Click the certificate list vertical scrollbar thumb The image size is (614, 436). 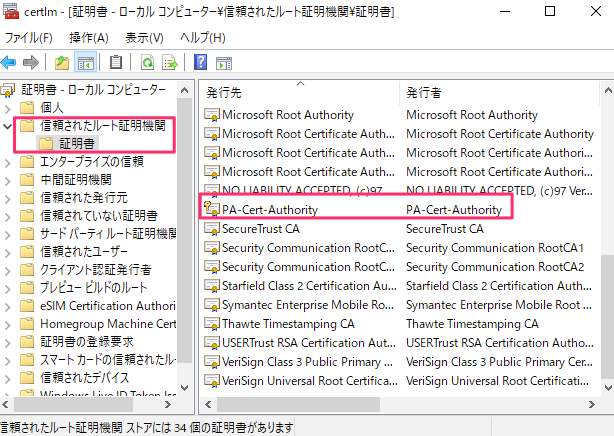(x=608, y=317)
